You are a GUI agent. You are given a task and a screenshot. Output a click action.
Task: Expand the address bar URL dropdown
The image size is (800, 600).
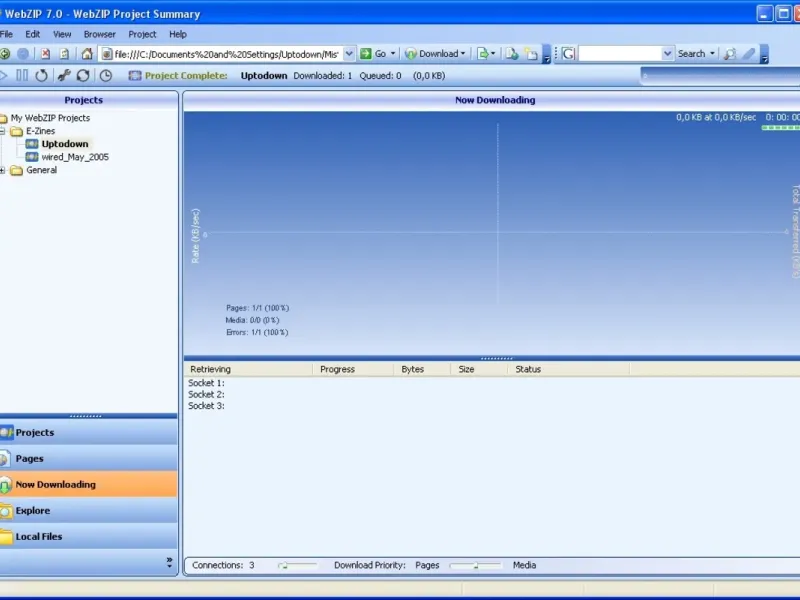349,54
